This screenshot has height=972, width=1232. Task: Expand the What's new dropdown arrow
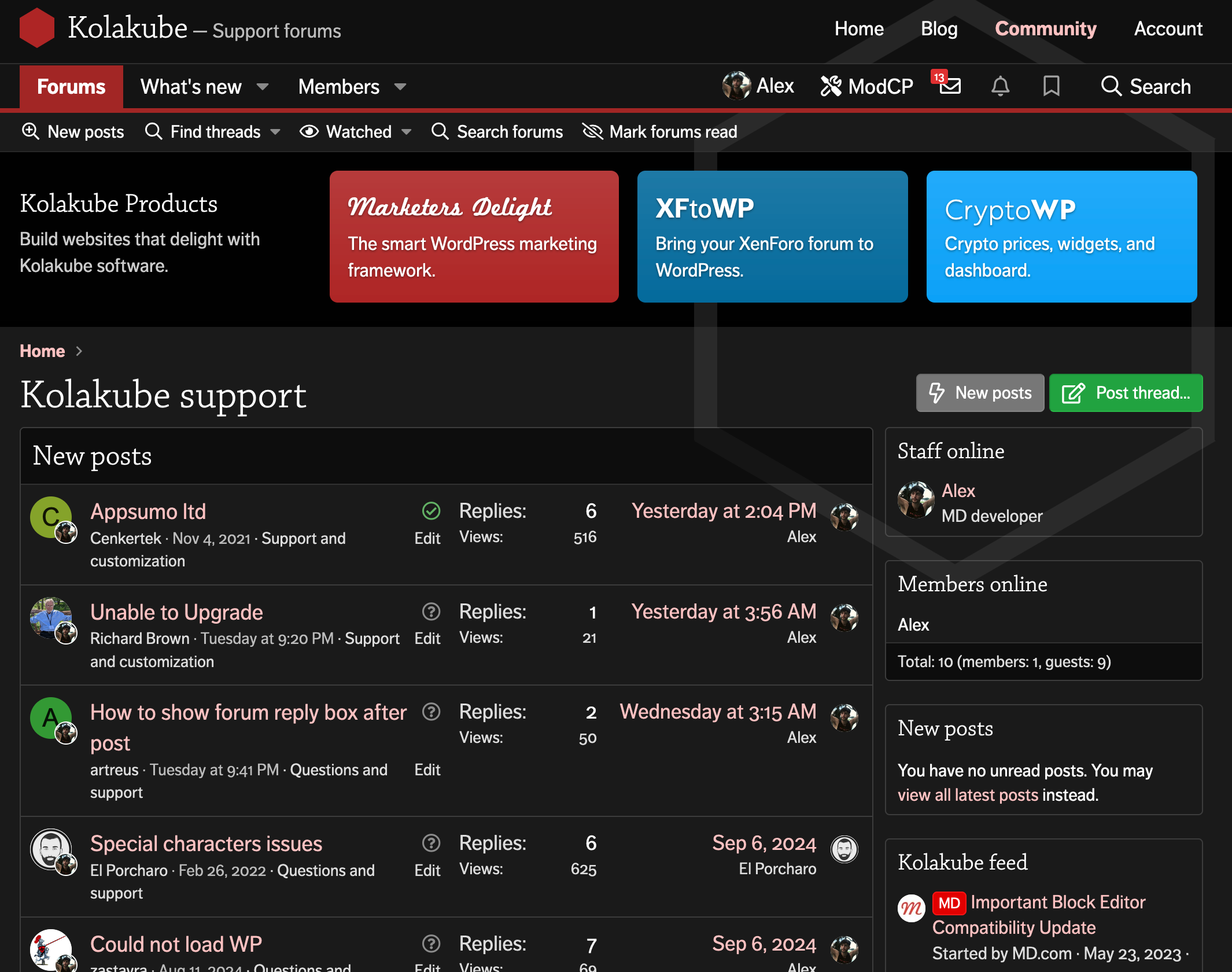pos(263,87)
